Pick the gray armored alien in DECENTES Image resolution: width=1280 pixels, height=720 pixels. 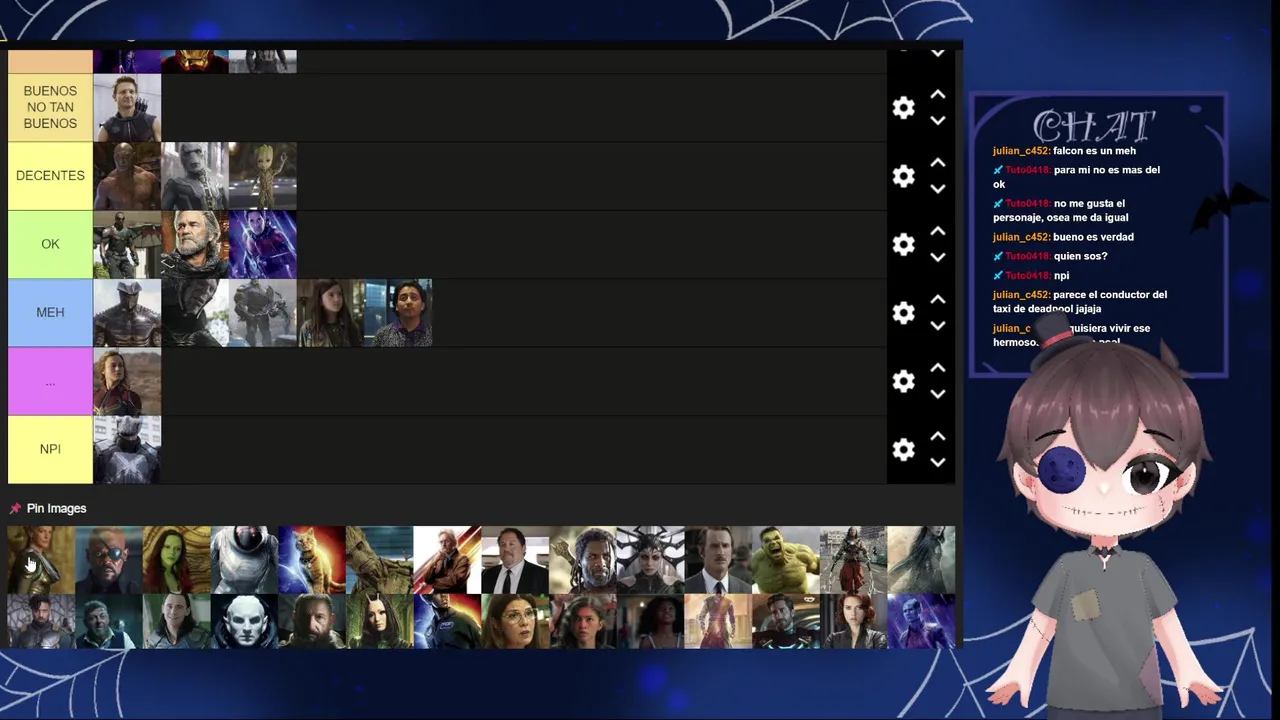(x=195, y=176)
